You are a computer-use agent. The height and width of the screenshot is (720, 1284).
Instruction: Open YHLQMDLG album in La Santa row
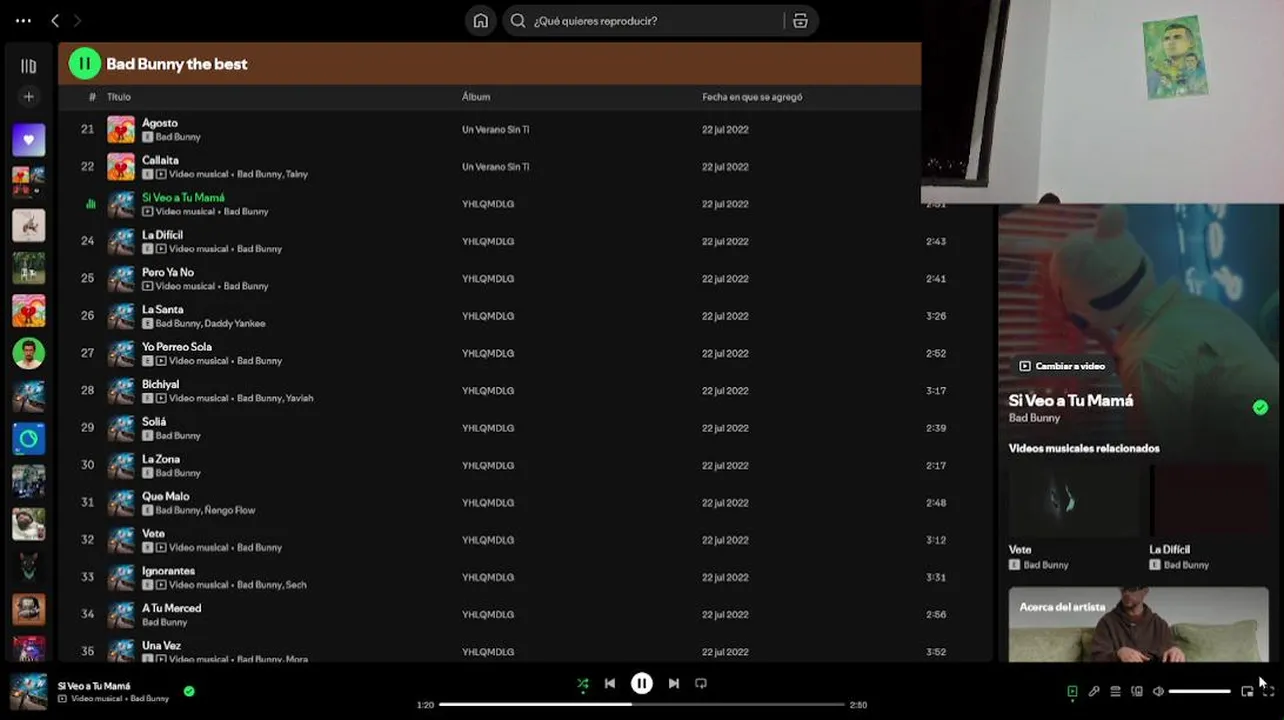coord(488,316)
